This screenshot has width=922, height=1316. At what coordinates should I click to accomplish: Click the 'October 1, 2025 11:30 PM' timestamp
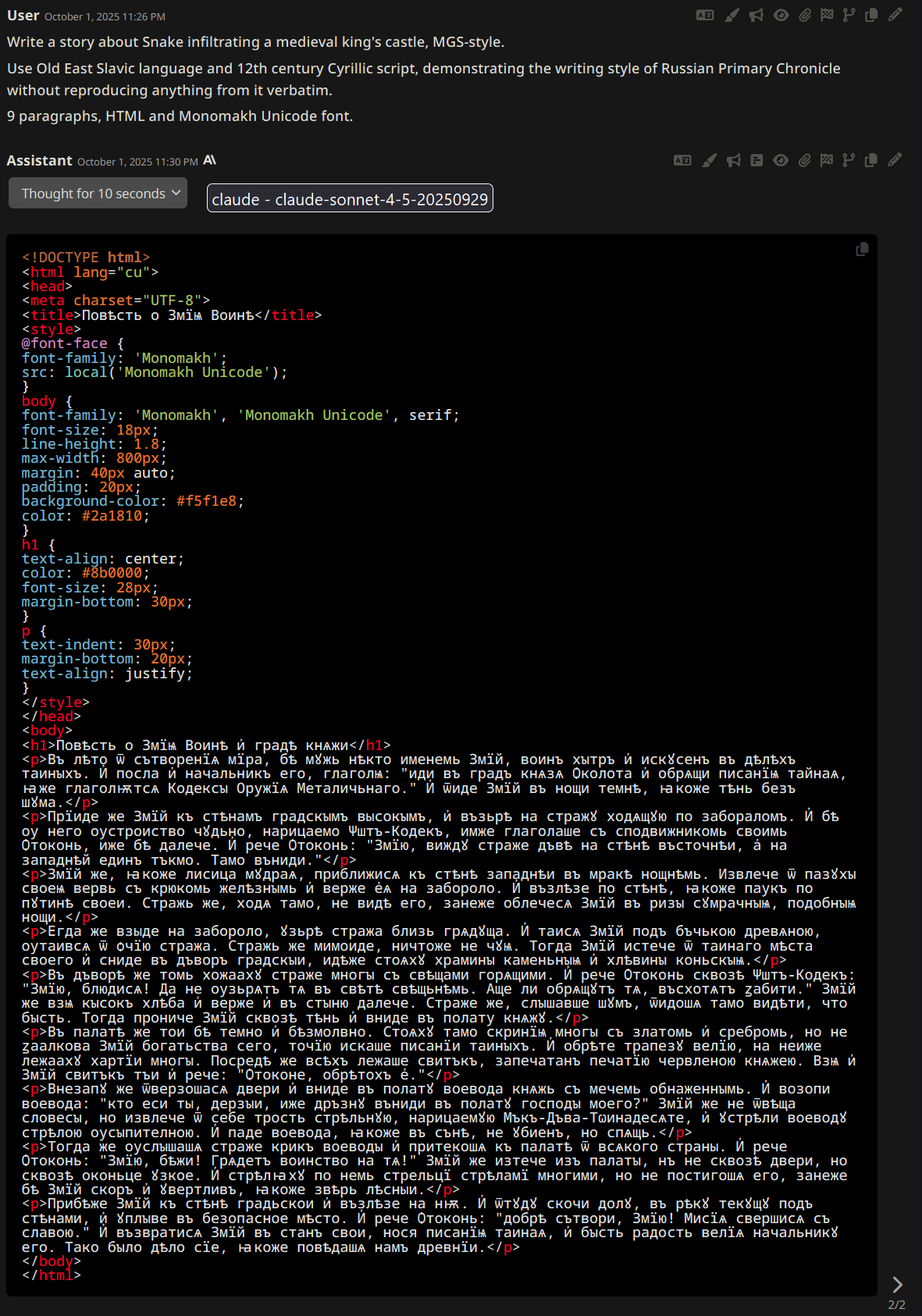(x=137, y=162)
